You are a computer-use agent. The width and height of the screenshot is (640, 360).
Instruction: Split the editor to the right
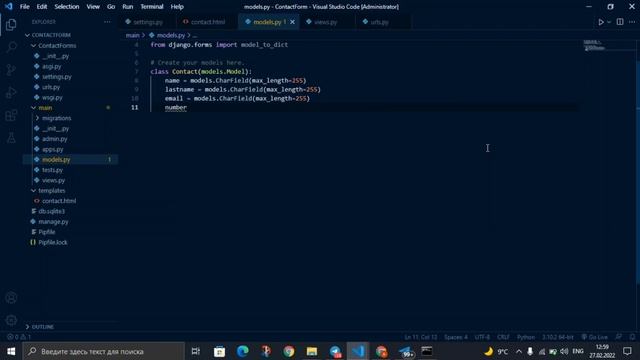pyautogui.click(x=620, y=22)
